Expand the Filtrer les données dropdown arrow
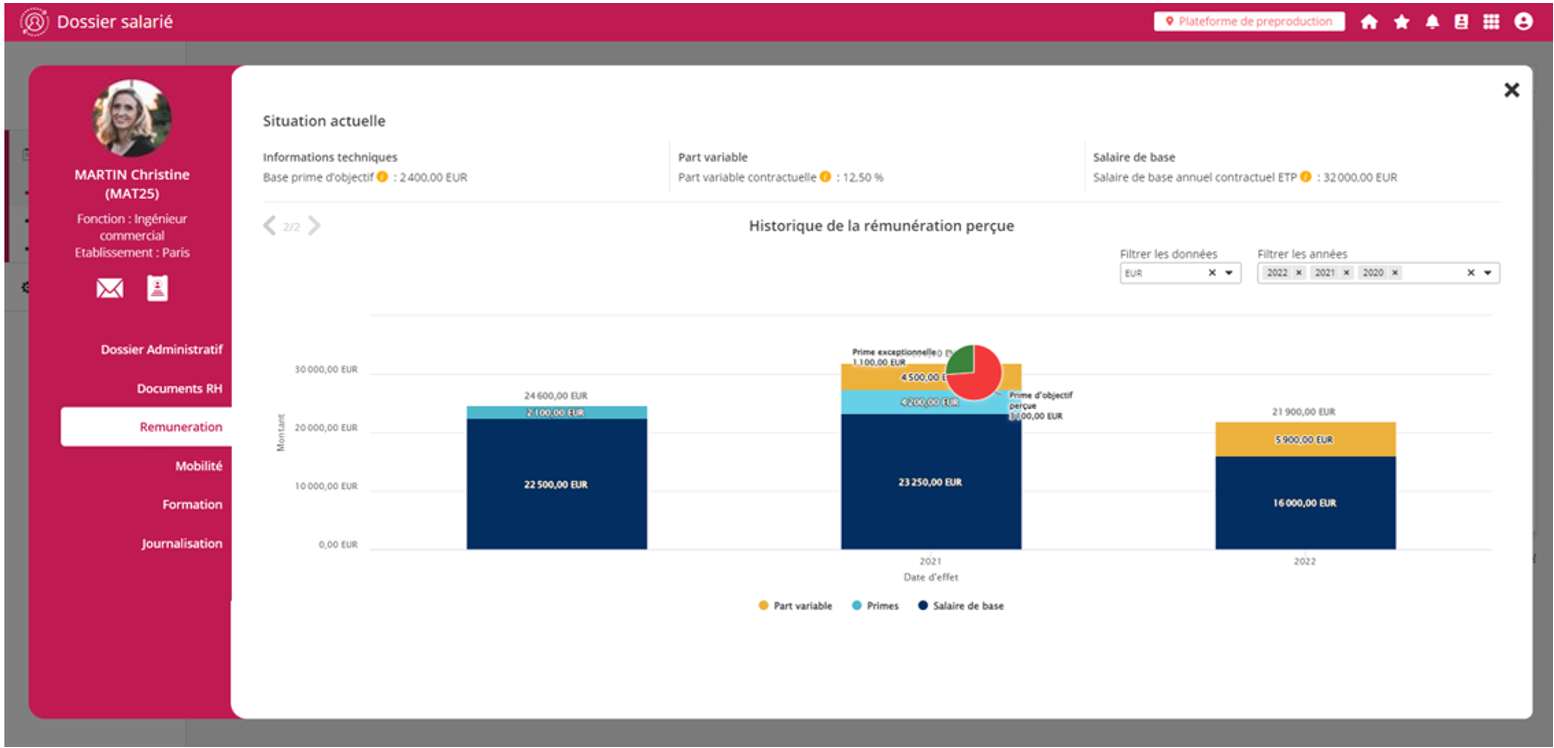 [x=1229, y=273]
